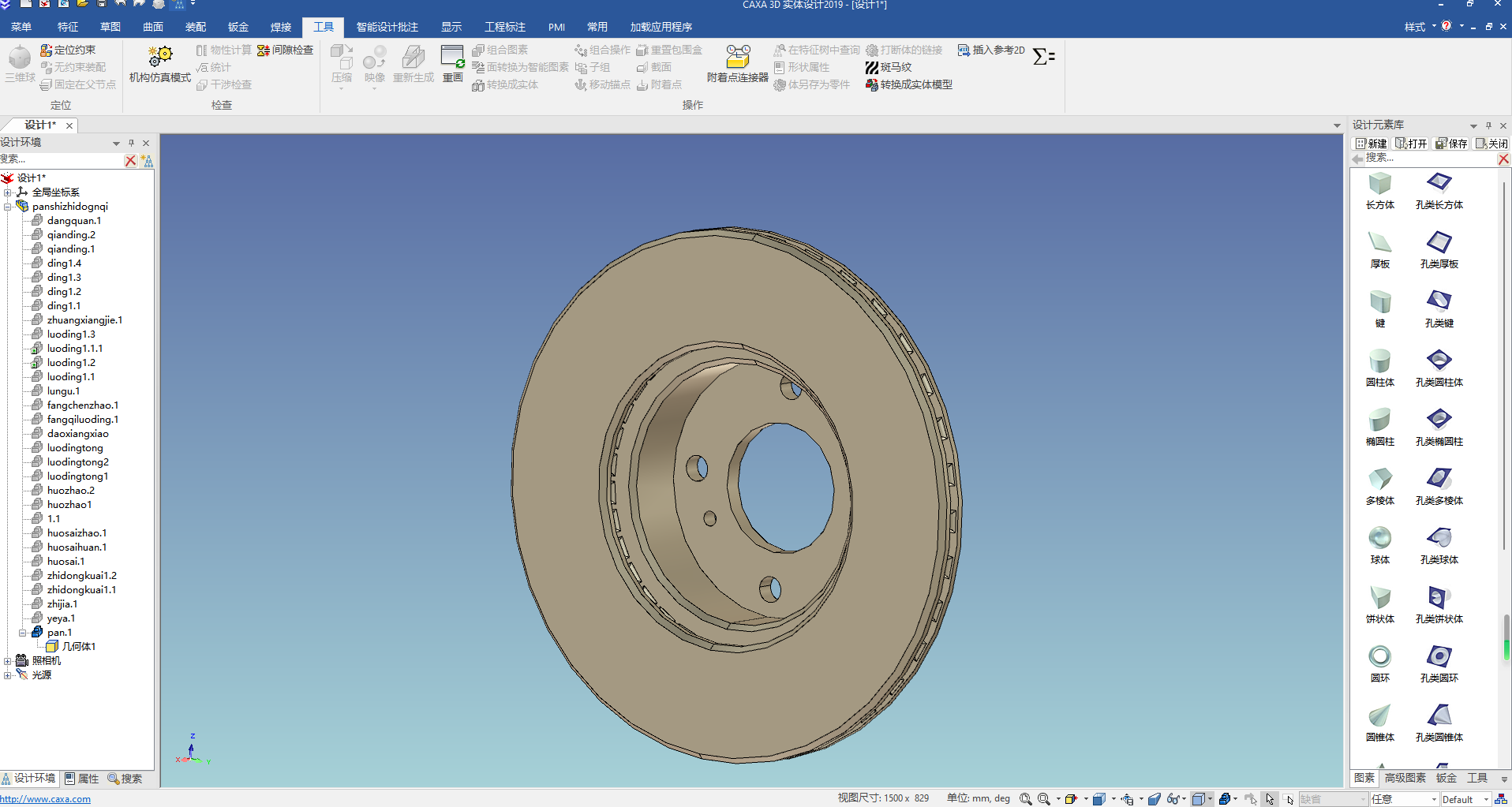Select the 圆锥体 cone element
Viewport: 1512px width, 807px height.
pyautogui.click(x=1380, y=723)
